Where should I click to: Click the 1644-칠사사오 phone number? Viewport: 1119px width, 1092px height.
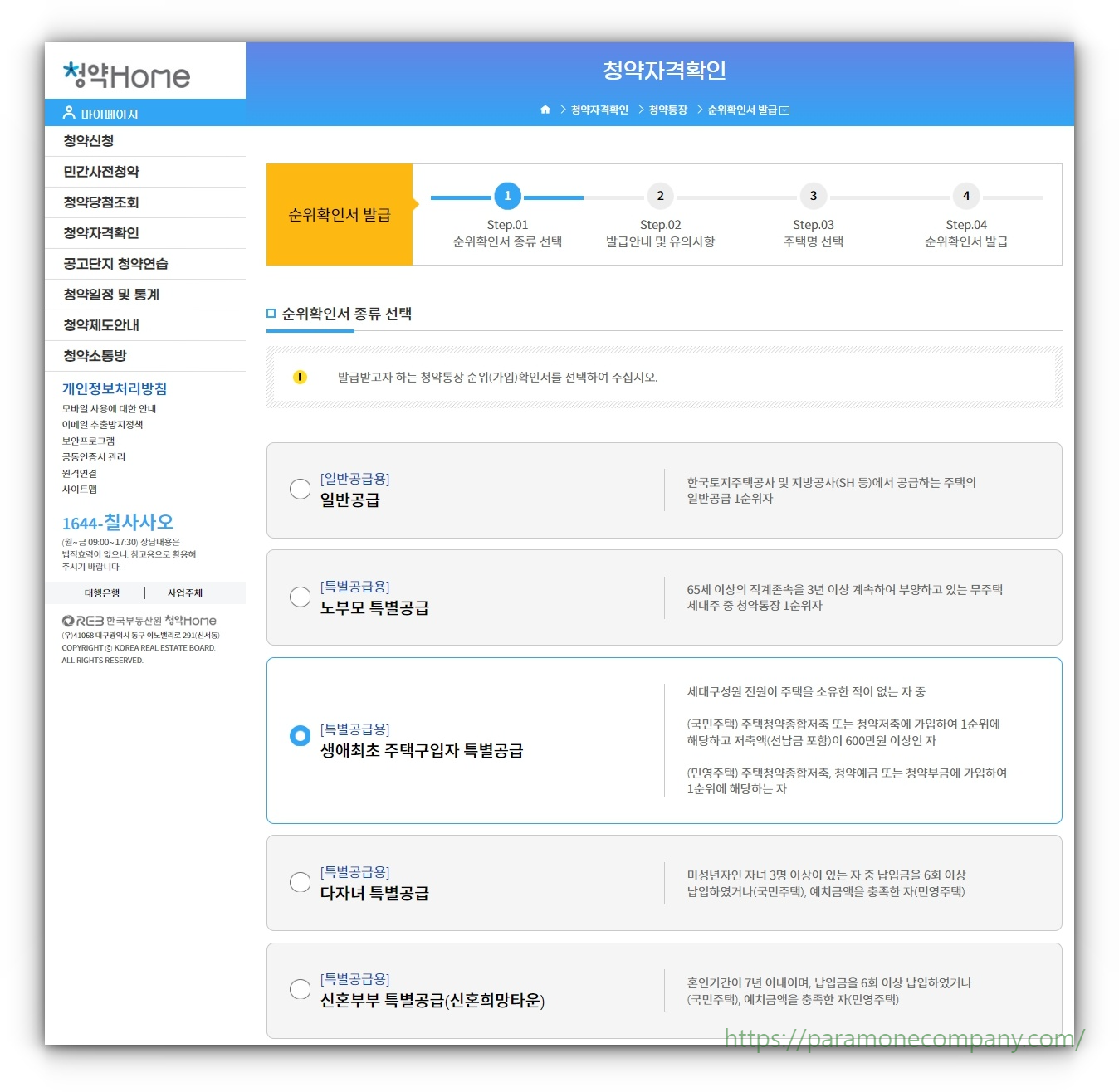point(118,523)
